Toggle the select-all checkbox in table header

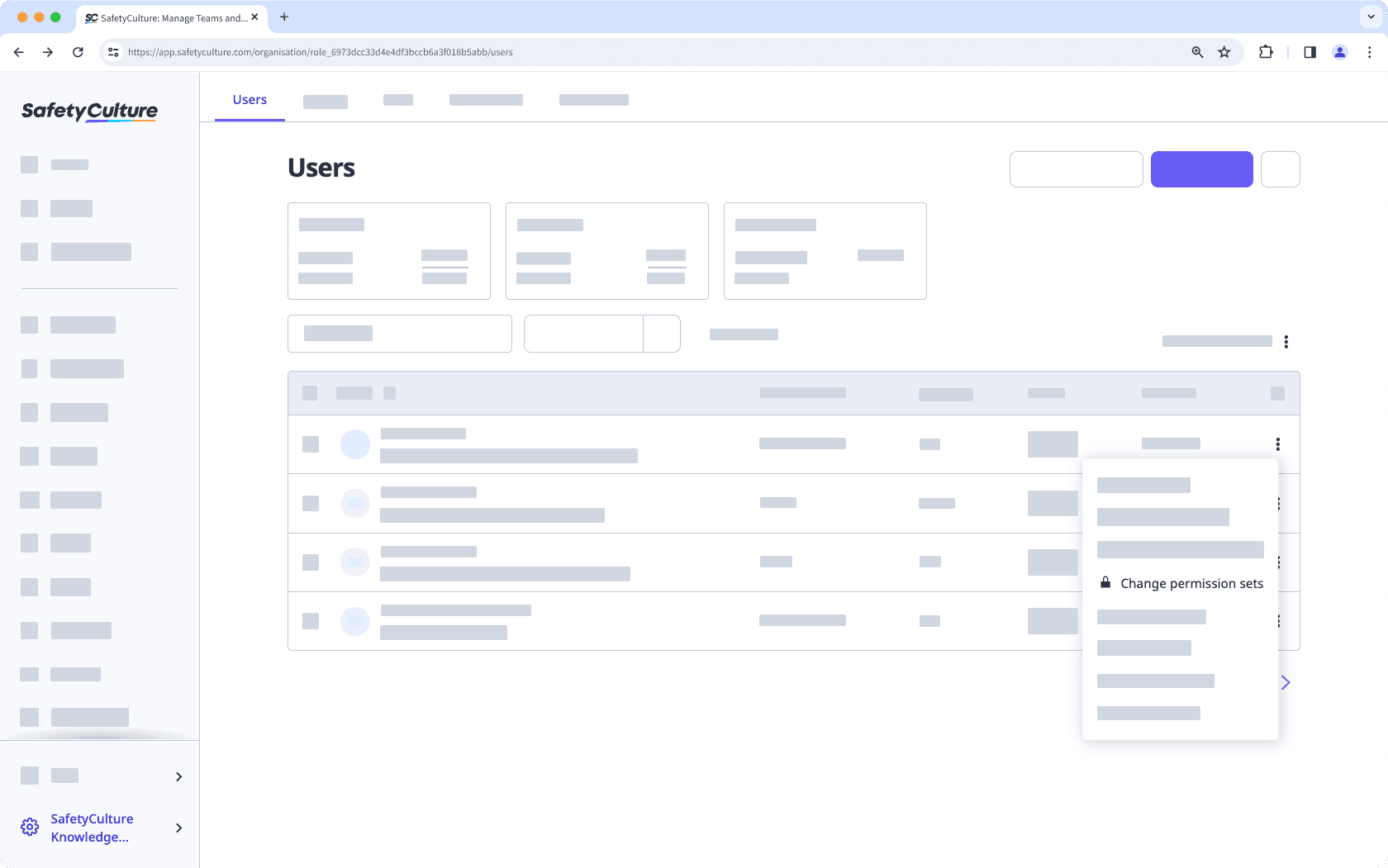310,393
